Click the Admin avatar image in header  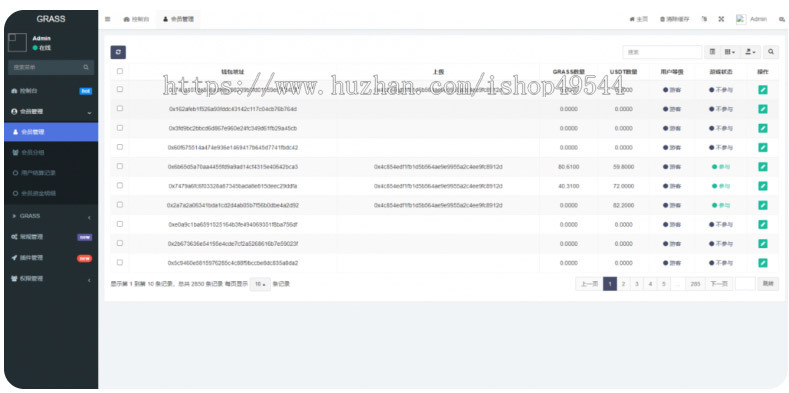click(741, 19)
